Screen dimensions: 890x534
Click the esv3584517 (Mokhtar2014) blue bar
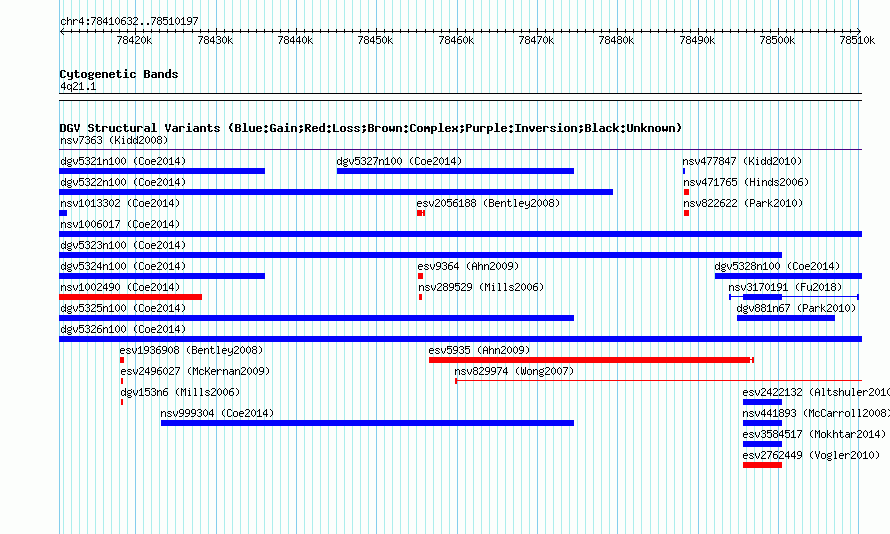(x=762, y=444)
